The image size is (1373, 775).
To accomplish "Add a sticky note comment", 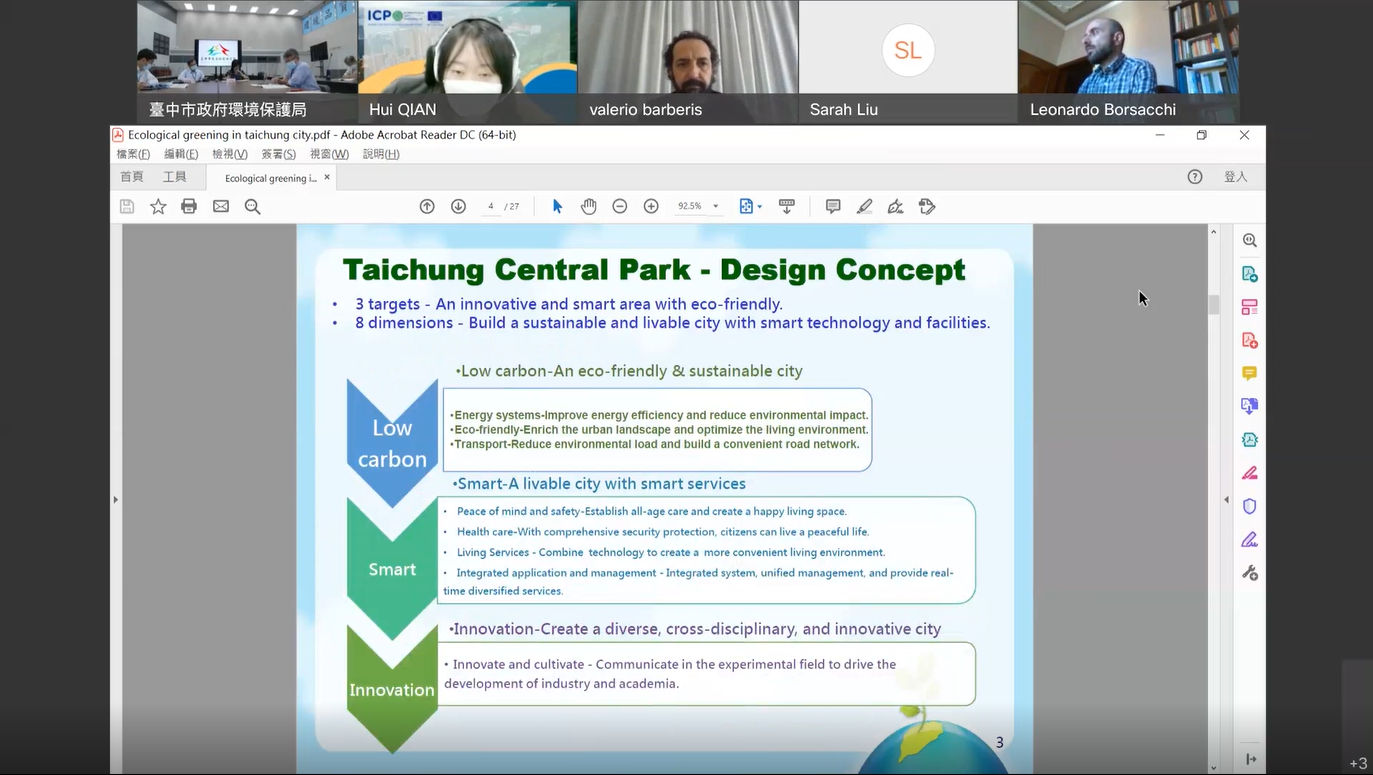I will (x=833, y=206).
